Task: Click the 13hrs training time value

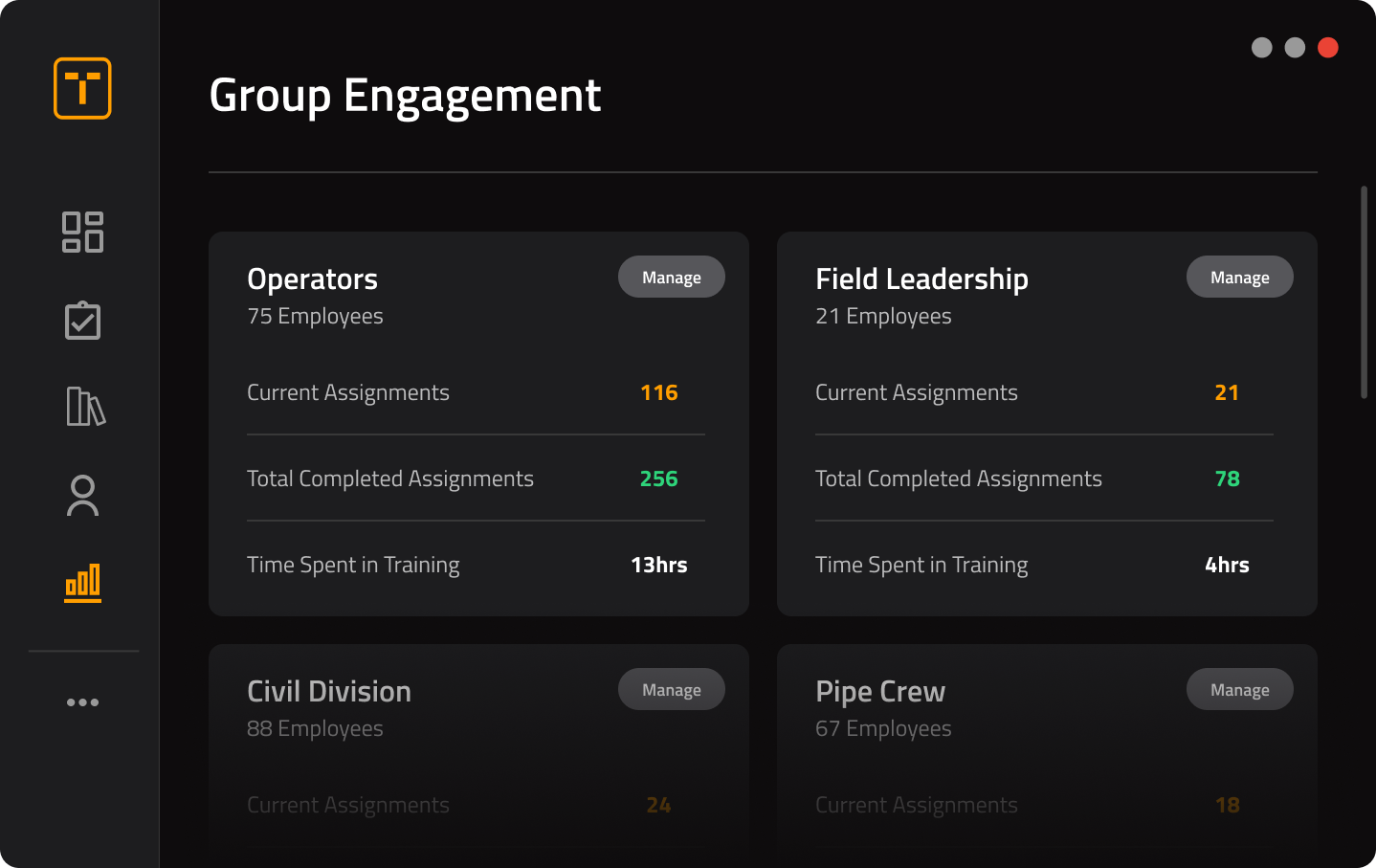Action: (x=659, y=565)
